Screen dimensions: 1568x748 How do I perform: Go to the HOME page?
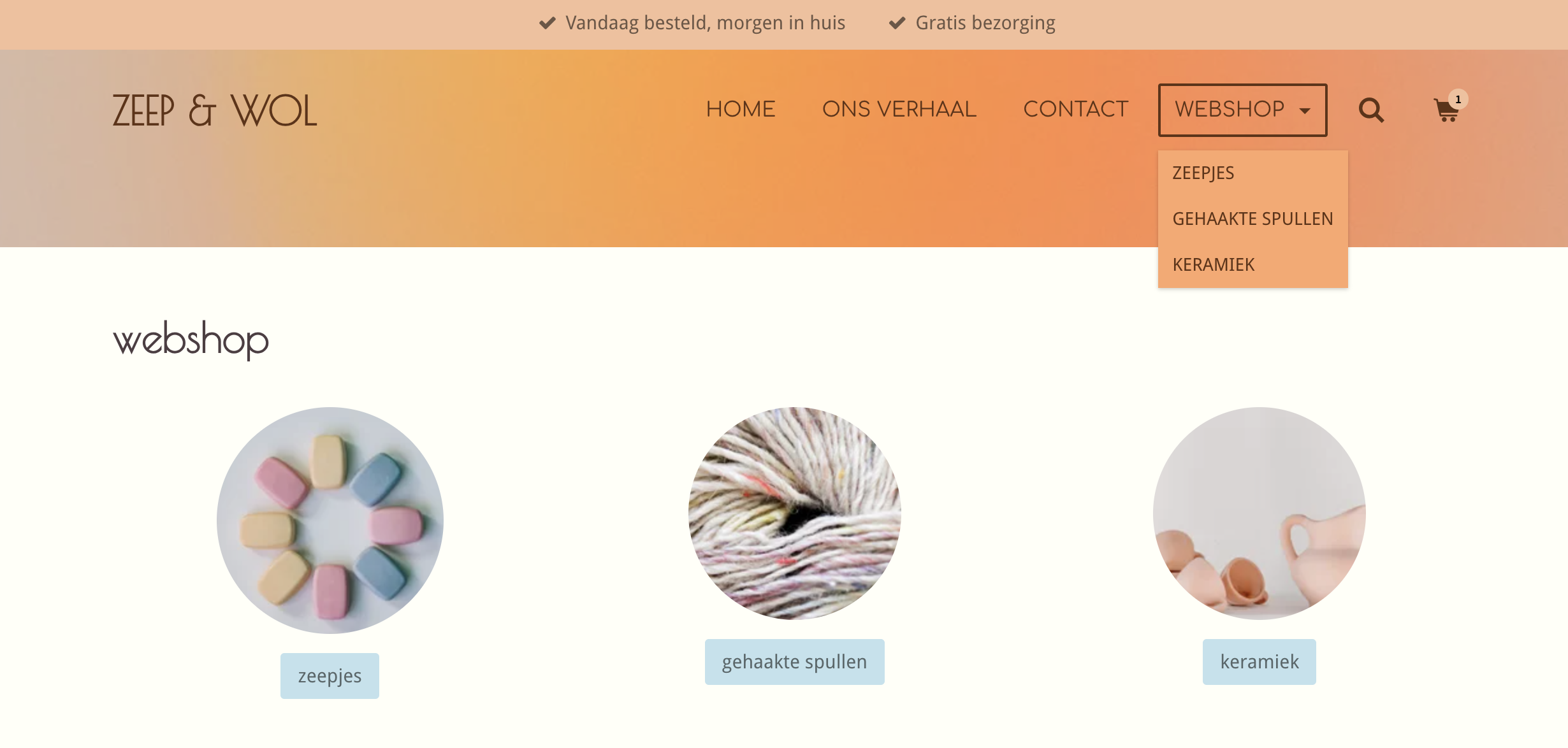pos(741,109)
